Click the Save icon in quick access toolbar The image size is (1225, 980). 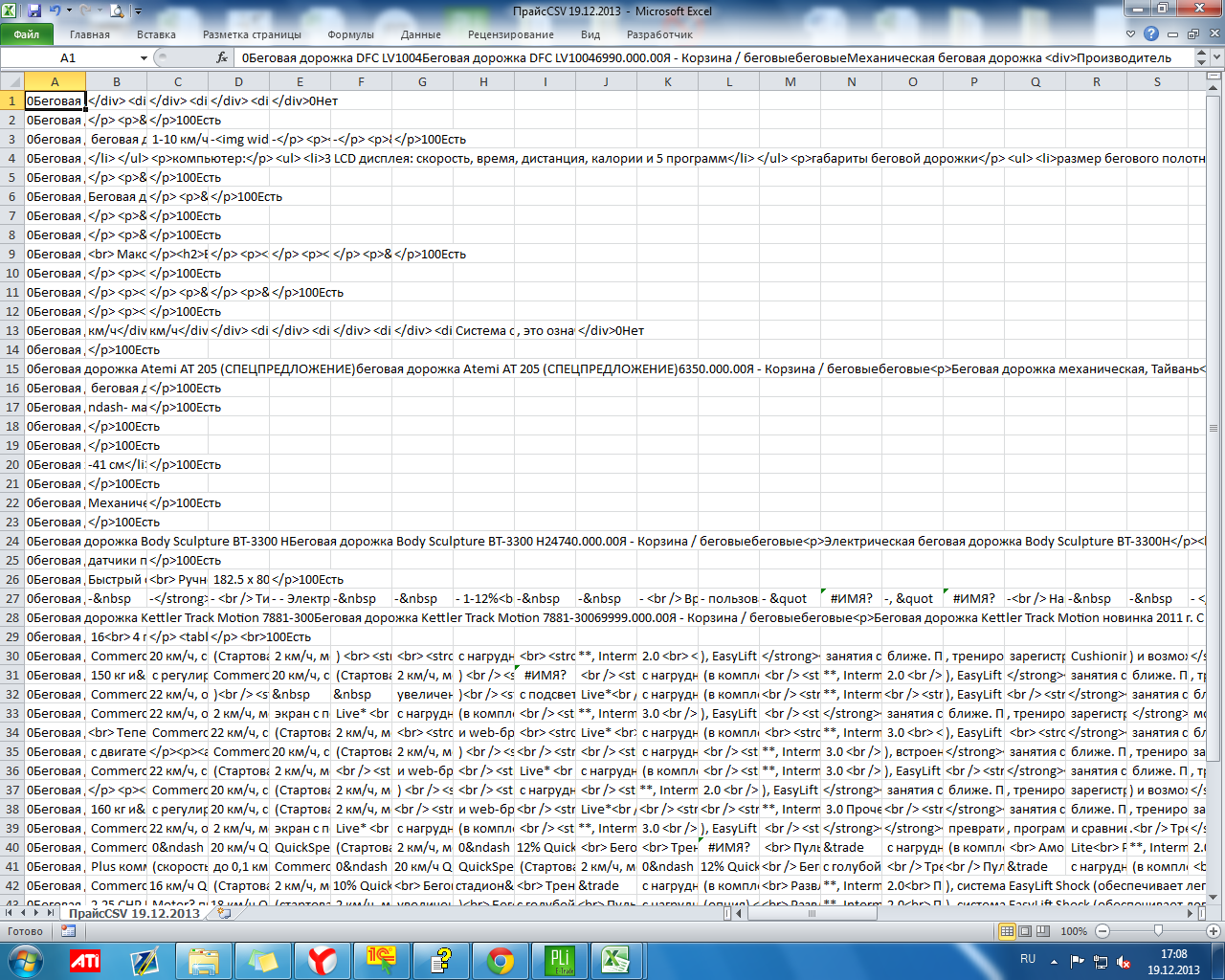[x=34, y=11]
